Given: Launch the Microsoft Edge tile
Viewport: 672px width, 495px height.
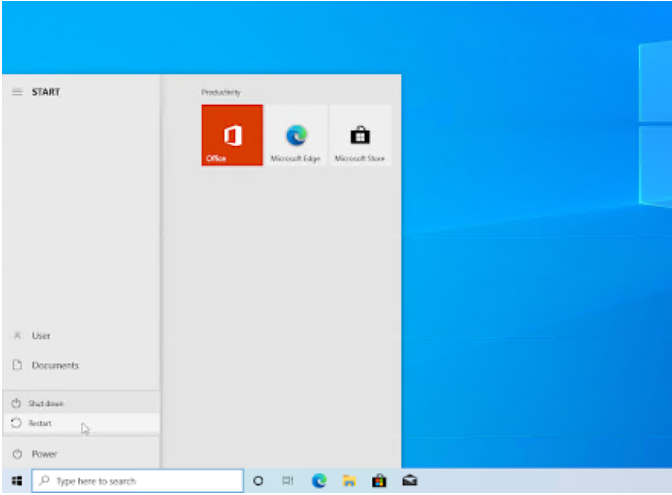Looking at the screenshot, I should tap(295, 135).
